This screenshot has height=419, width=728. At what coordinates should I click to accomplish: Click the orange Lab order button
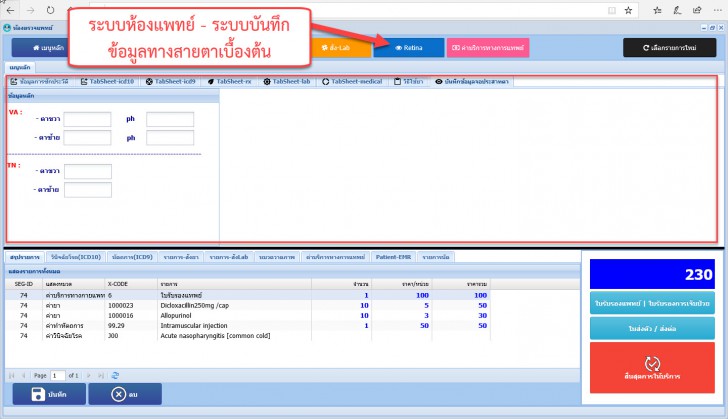(341, 47)
